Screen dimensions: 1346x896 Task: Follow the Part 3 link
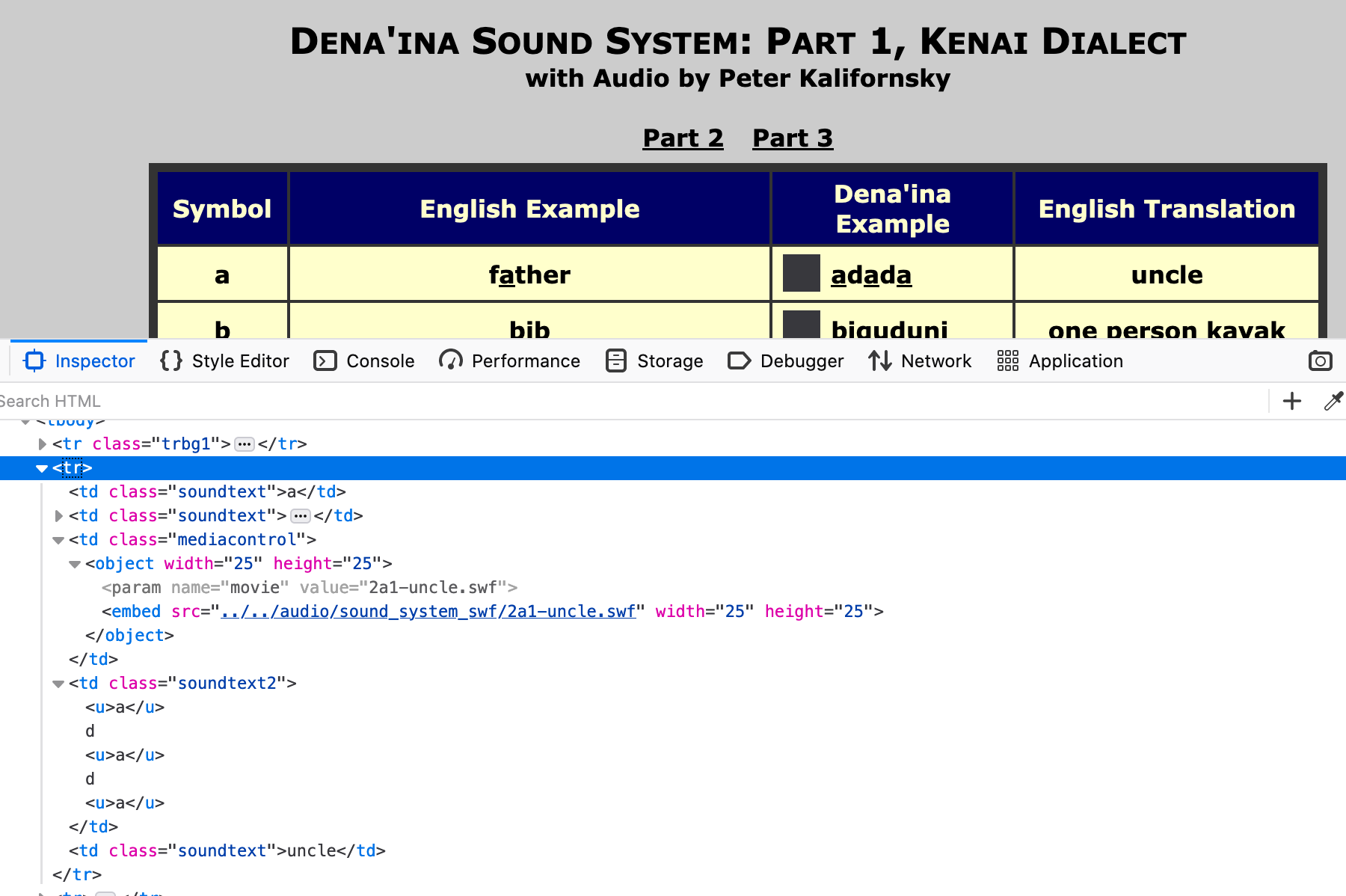pos(793,138)
